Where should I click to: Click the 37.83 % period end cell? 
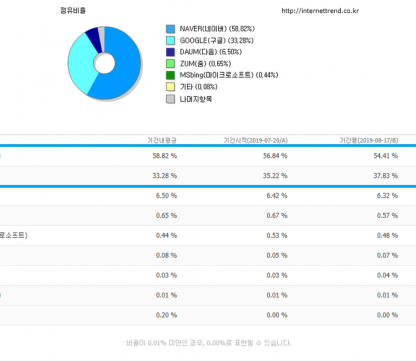coord(386,176)
